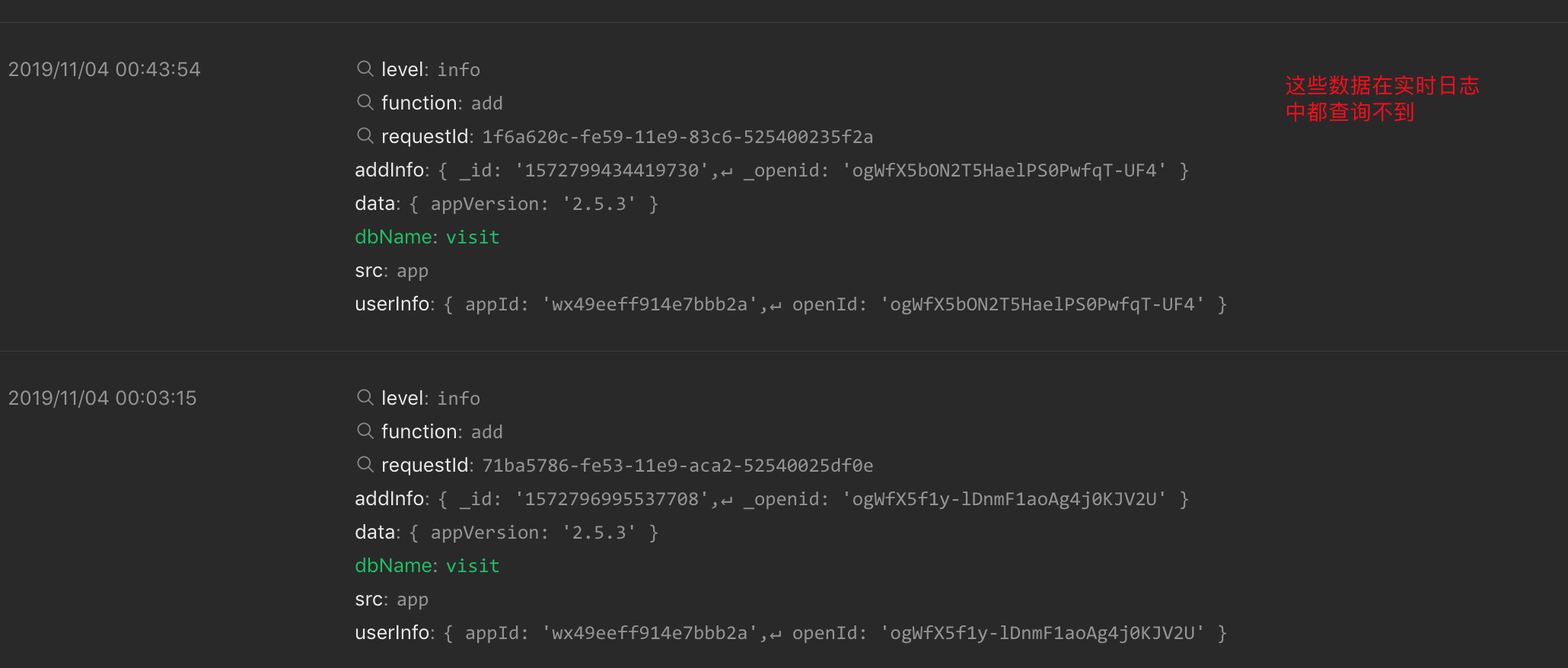Click the magnifier beside function in the 00:43:54 entry
Screen dimensions: 1568x668
coord(365,102)
